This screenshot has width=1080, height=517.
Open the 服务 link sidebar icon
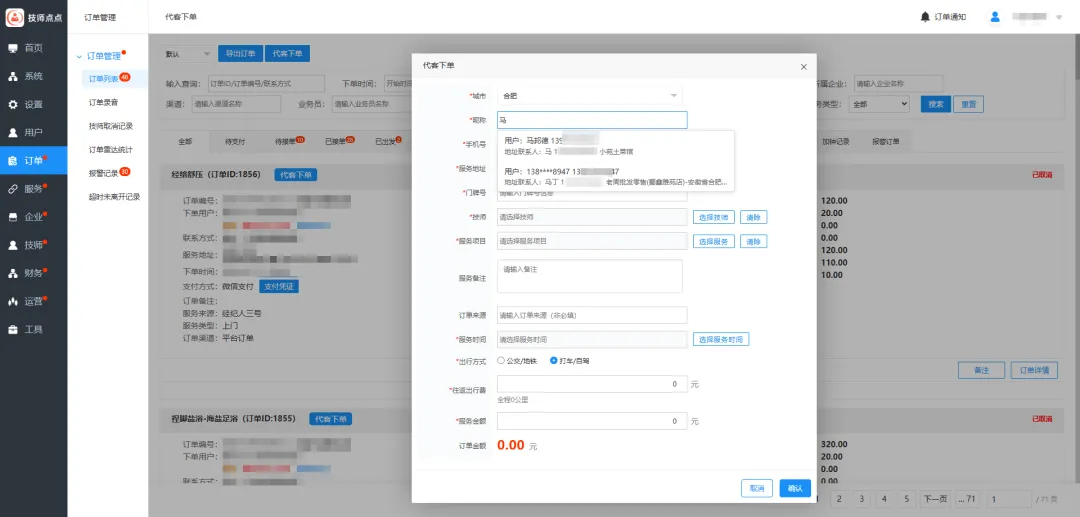12,189
